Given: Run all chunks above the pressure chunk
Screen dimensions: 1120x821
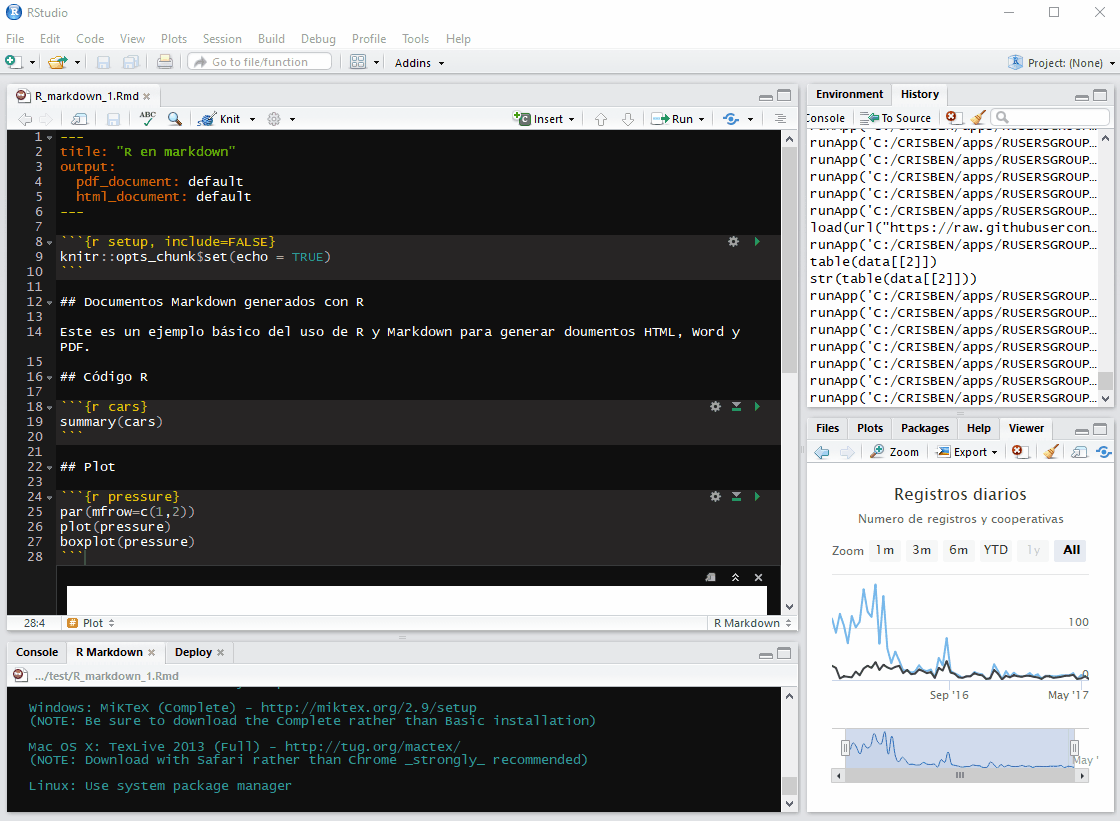Looking at the screenshot, I should tap(736, 497).
